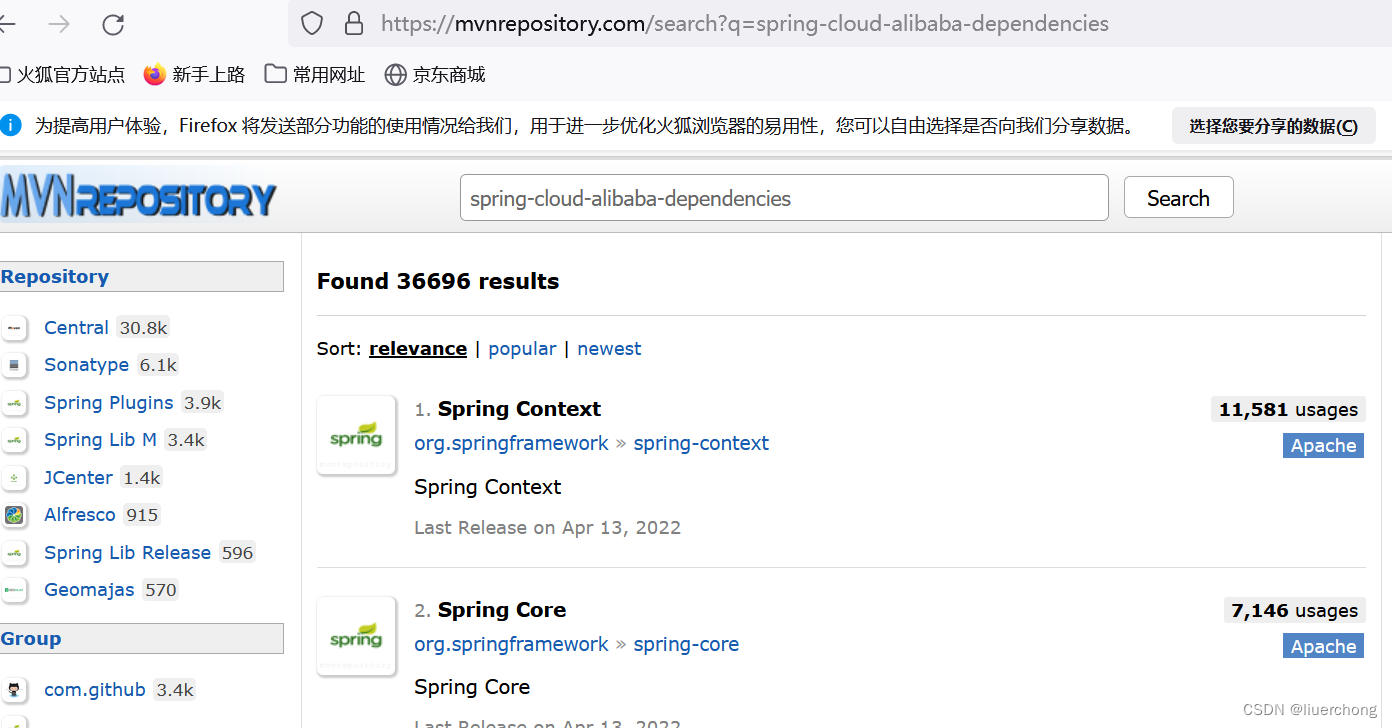View site security via the padlock icon
Viewport: 1392px width, 728px height.
[353, 23]
